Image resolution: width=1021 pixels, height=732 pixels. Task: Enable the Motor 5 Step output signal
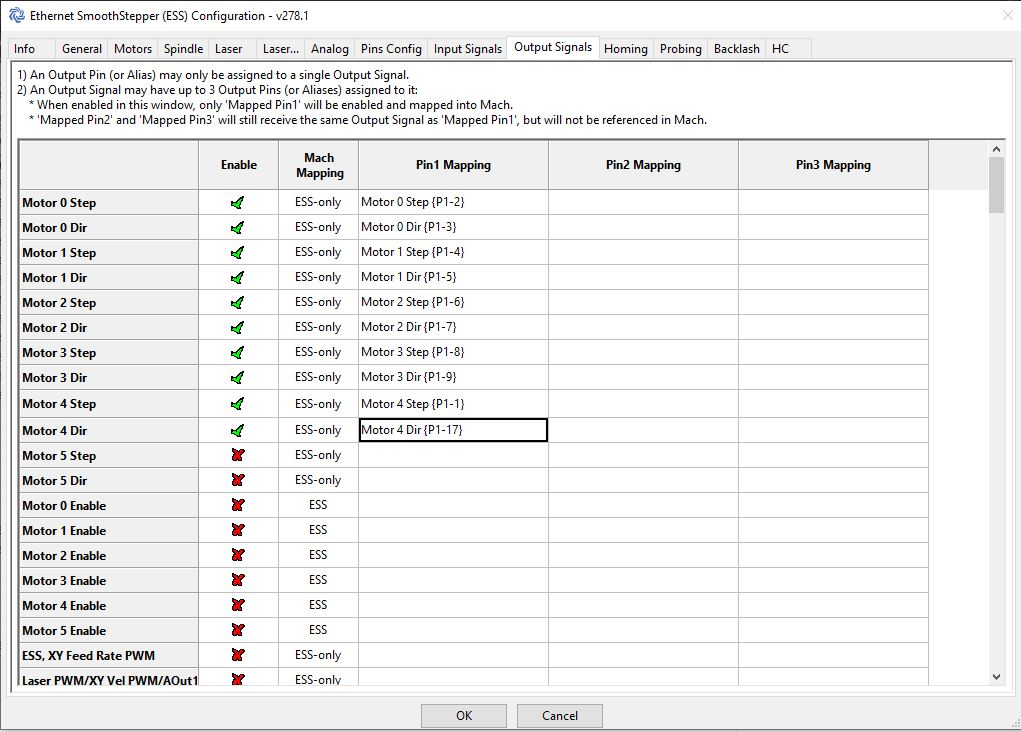click(x=238, y=455)
